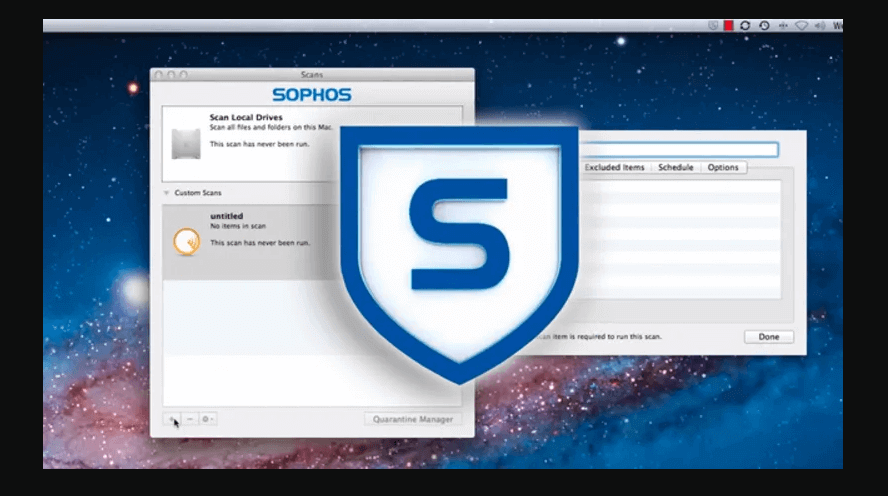Click the hard drive icon beside Scan Local Drives
Screen dimensions: 888x496
186,144
